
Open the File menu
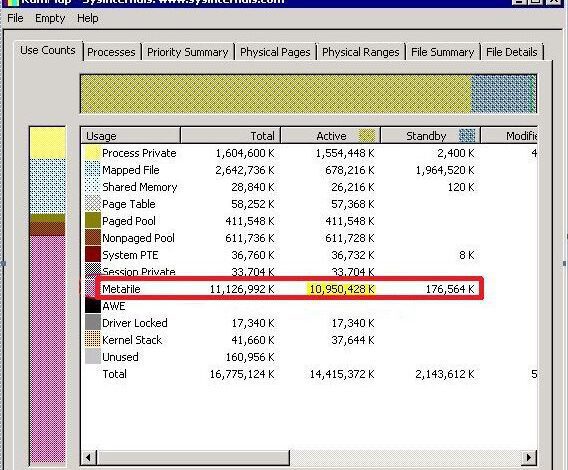point(15,18)
